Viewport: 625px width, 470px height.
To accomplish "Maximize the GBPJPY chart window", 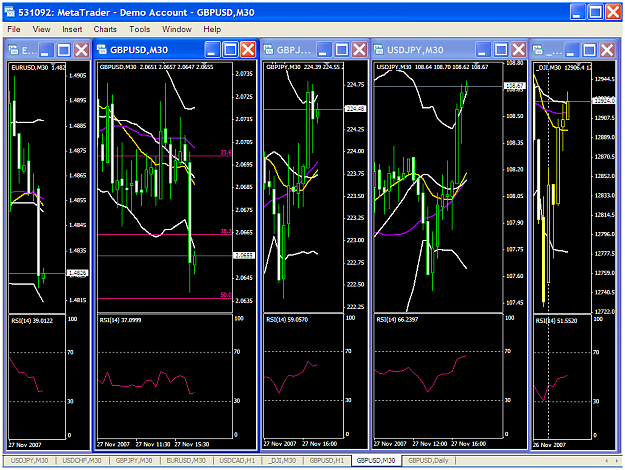I will pos(342,49).
